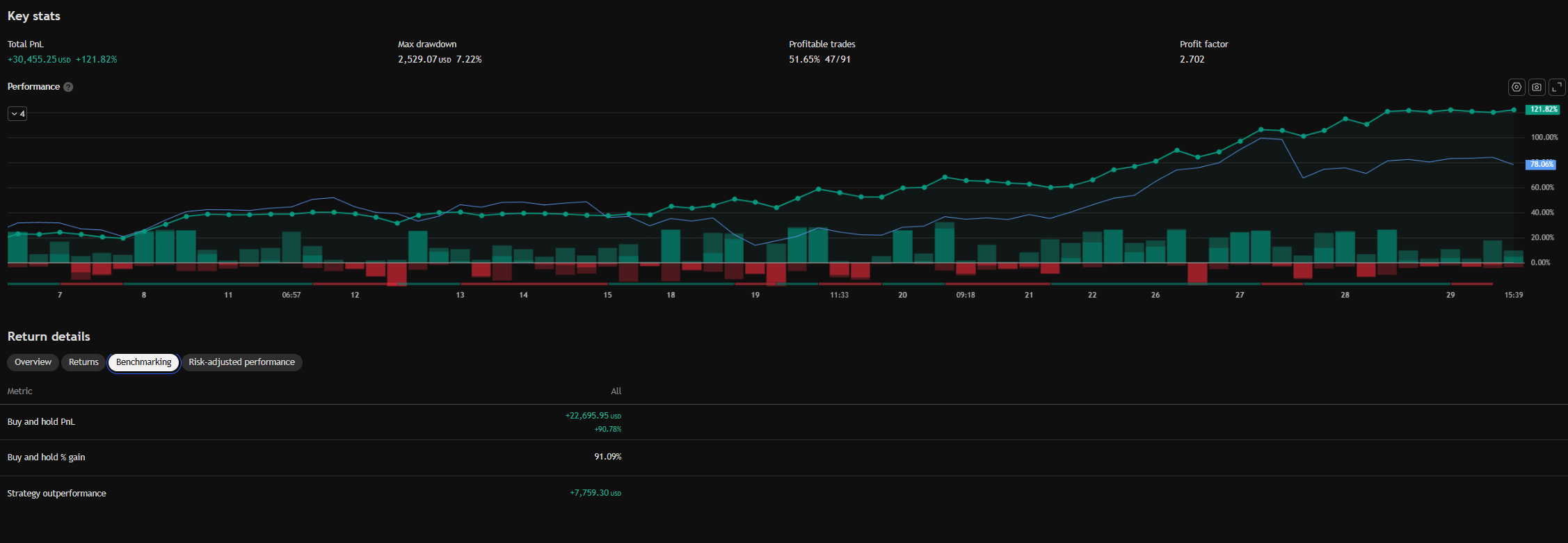The height and width of the screenshot is (543, 1568).
Task: Select the green 121.82% price label
Action: pos(1542,109)
